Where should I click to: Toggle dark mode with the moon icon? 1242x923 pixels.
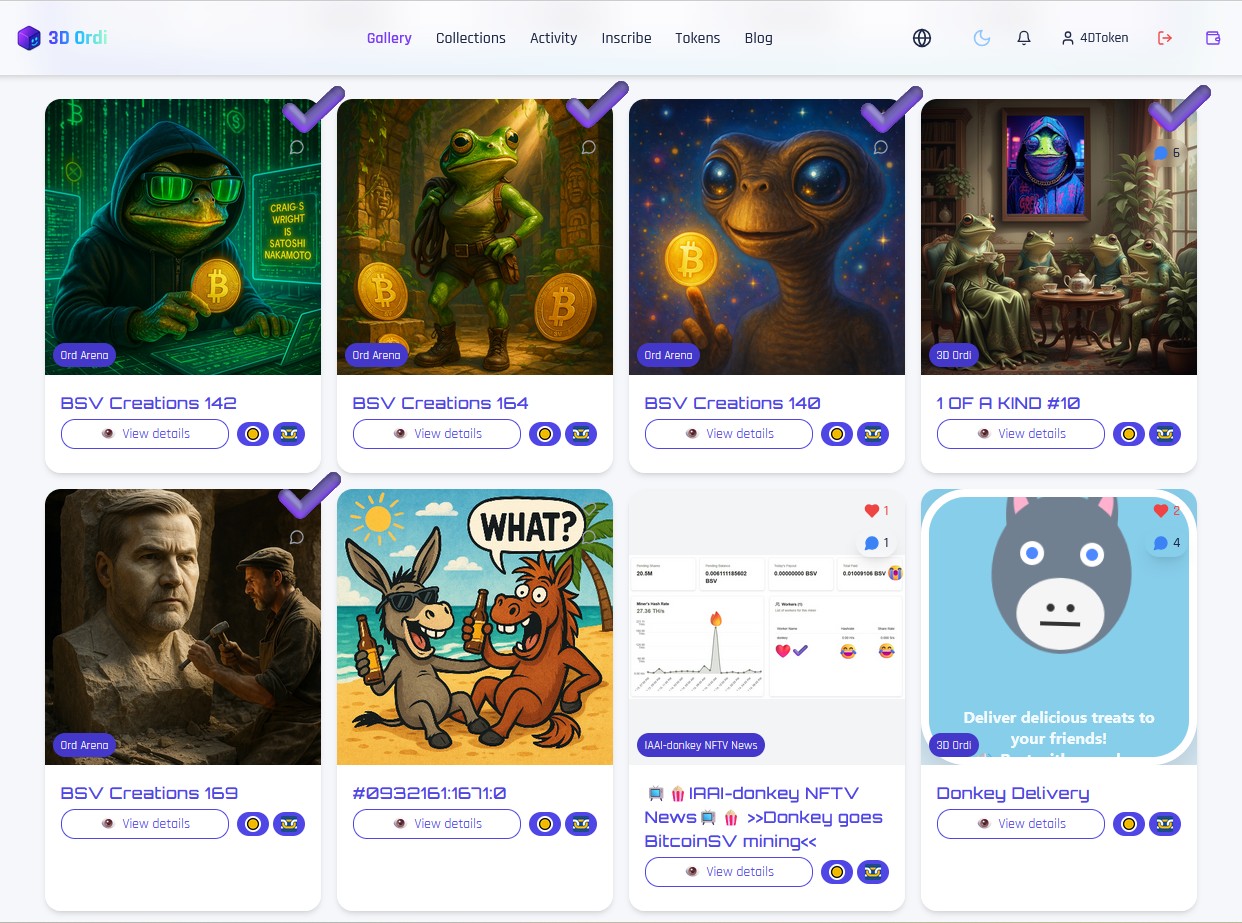pyautogui.click(x=982, y=38)
